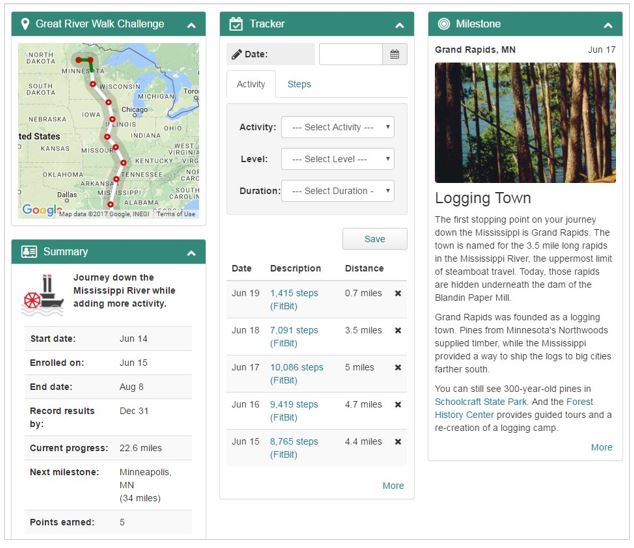Delete the Jun 19 tracker entry
Screen dimensions: 634x548
pyautogui.click(x=398, y=294)
